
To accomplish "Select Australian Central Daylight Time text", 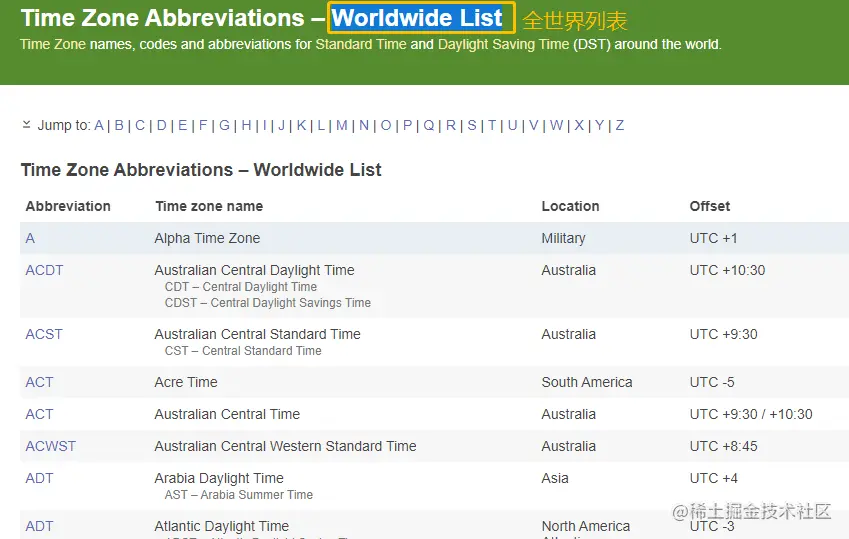I will click(x=254, y=270).
